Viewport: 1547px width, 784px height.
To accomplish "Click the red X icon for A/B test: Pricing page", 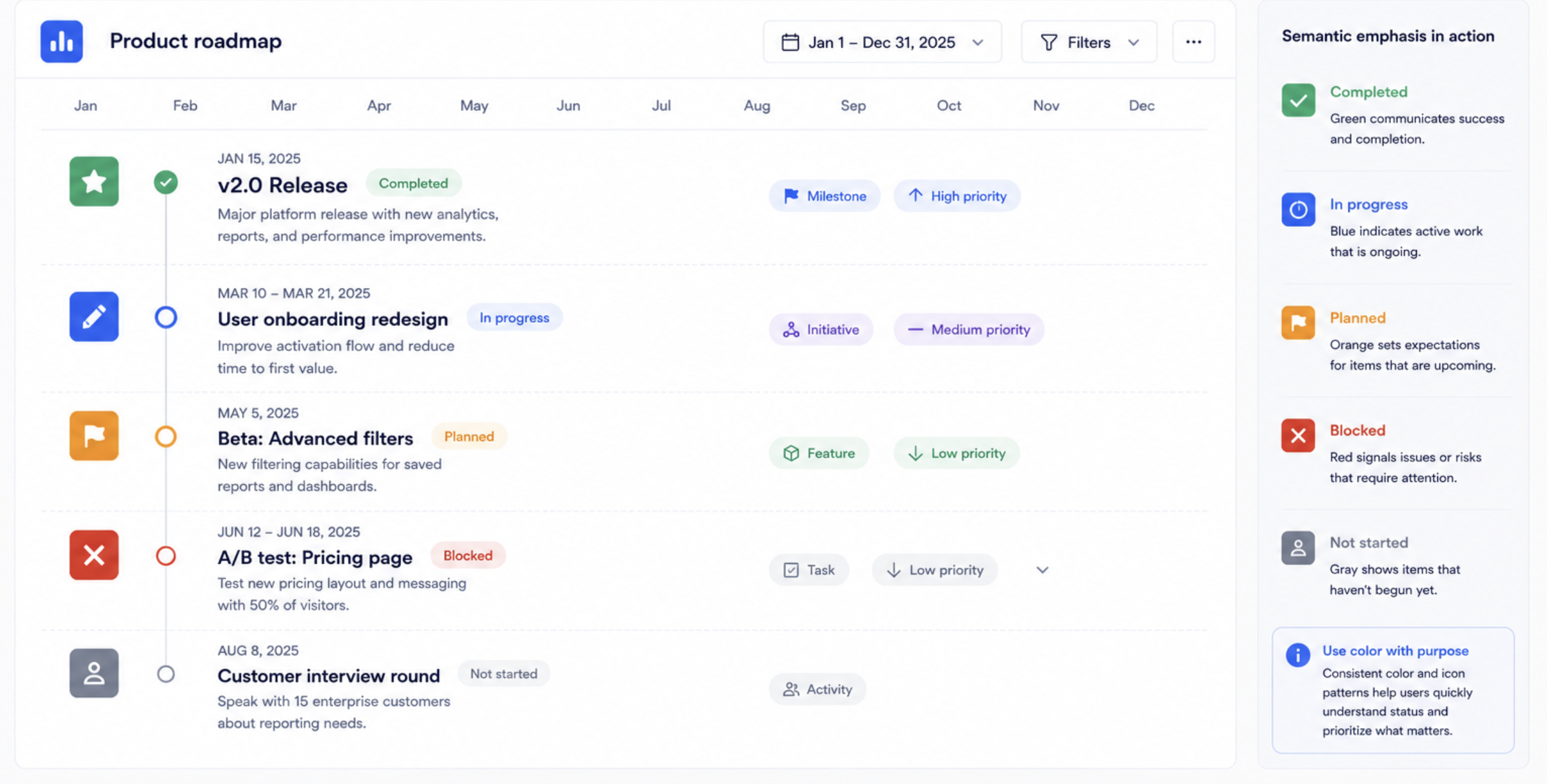I will 94,555.
